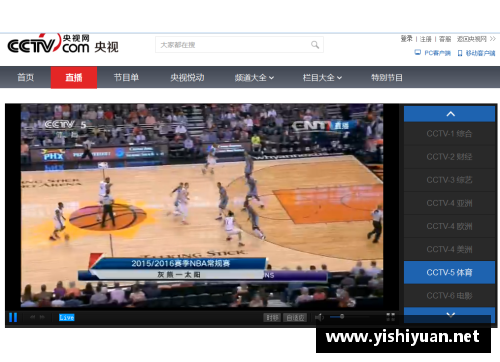The image size is (500, 362).
Task: Toggle the Live indicator in player
Action: click(67, 317)
